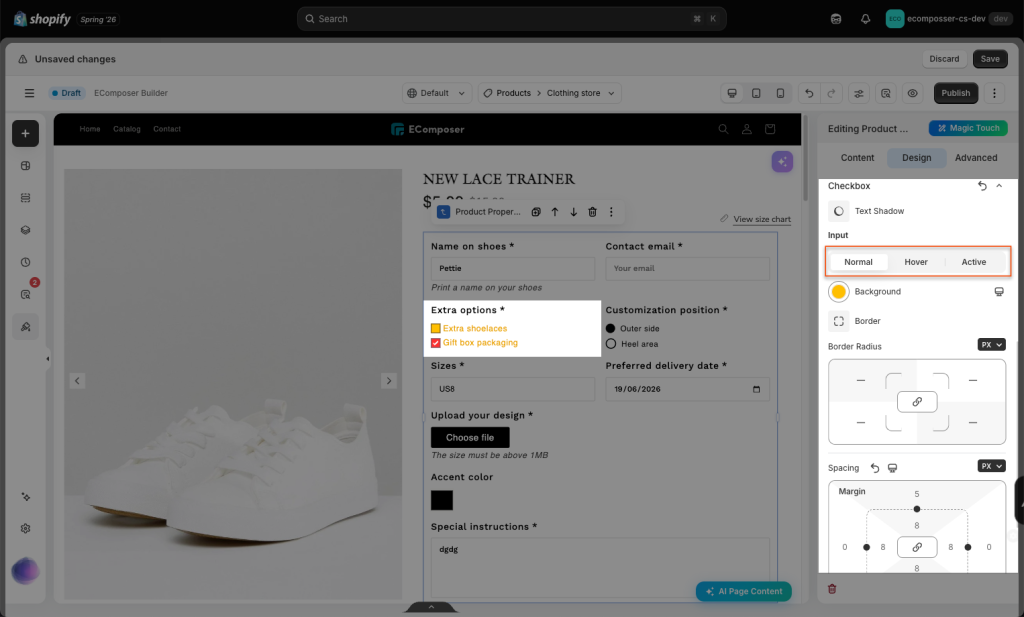Image resolution: width=1024 pixels, height=617 pixels.
Task: Click the Shopify search field
Action: point(511,19)
